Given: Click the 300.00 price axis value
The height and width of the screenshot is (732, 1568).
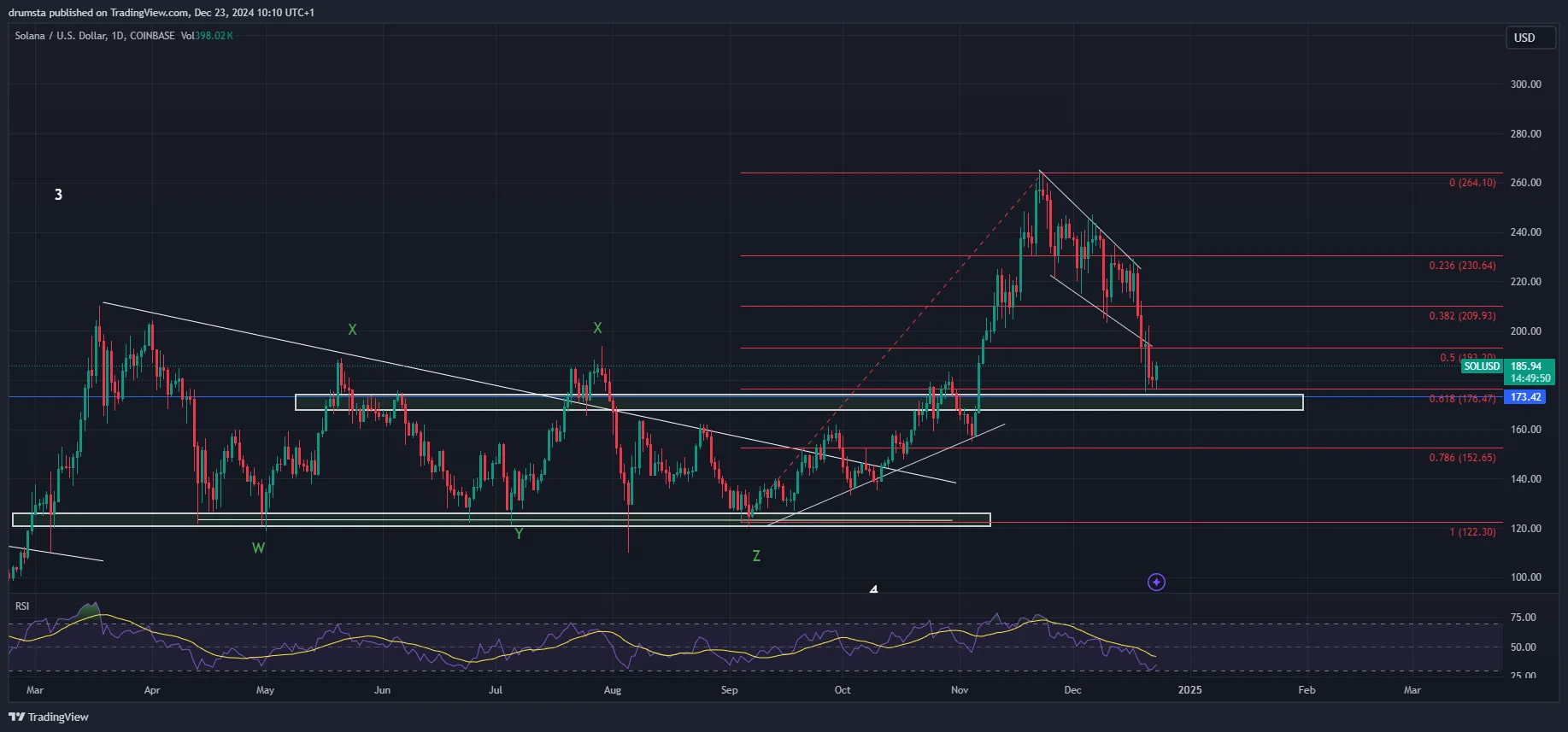Looking at the screenshot, I should click(x=1525, y=85).
